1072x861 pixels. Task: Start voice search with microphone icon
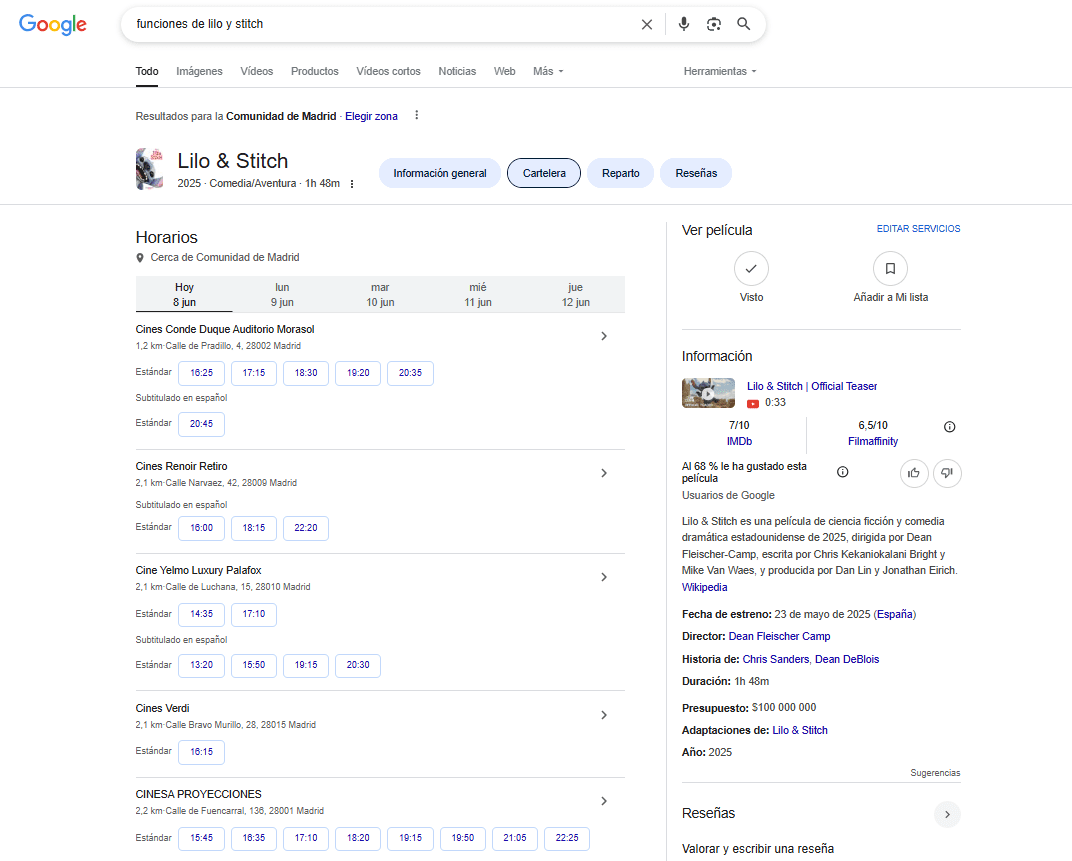point(684,25)
